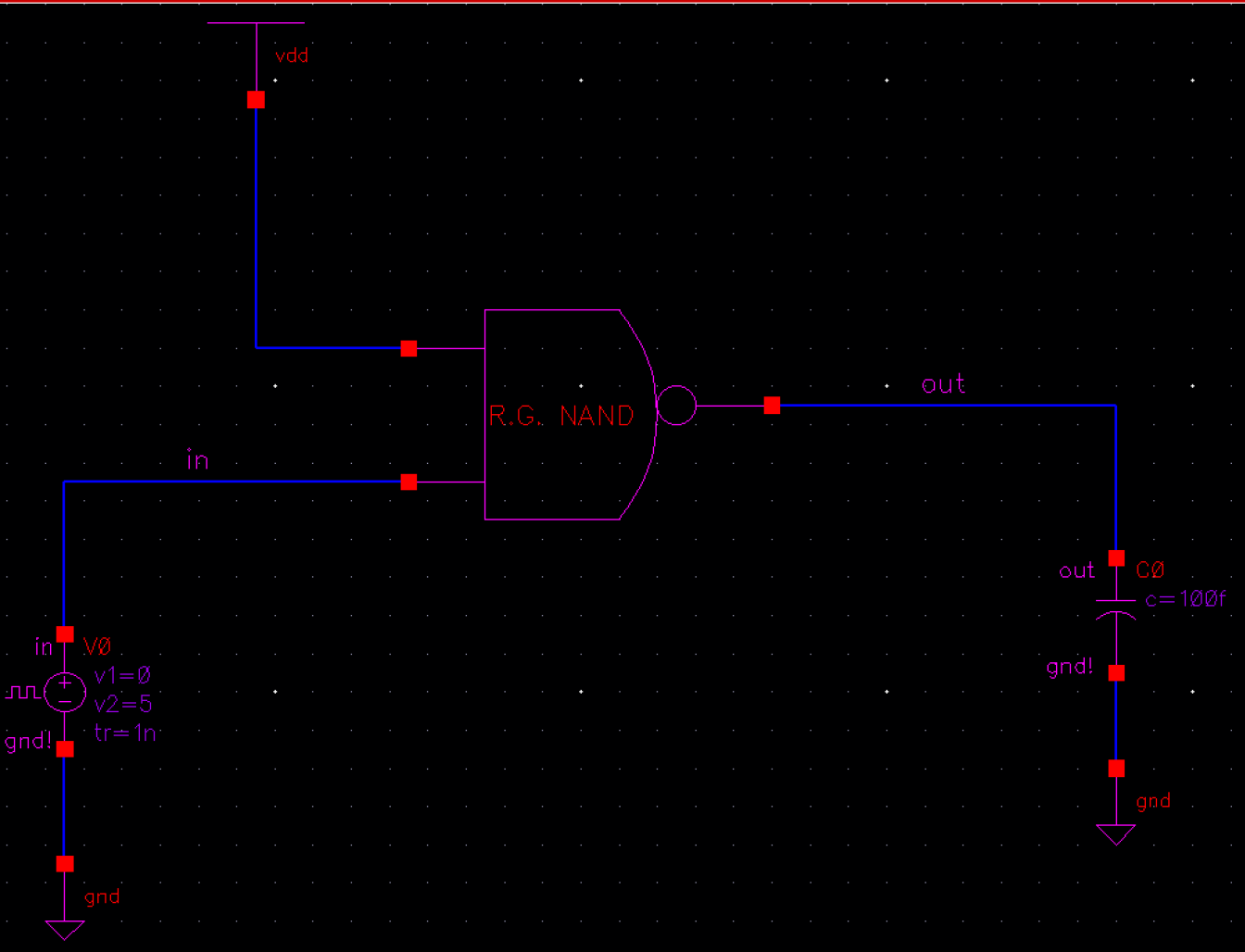Select the blue wire connecting vdd to the NAND
Image resolution: width=1245 pixels, height=952 pixels.
tap(258, 232)
